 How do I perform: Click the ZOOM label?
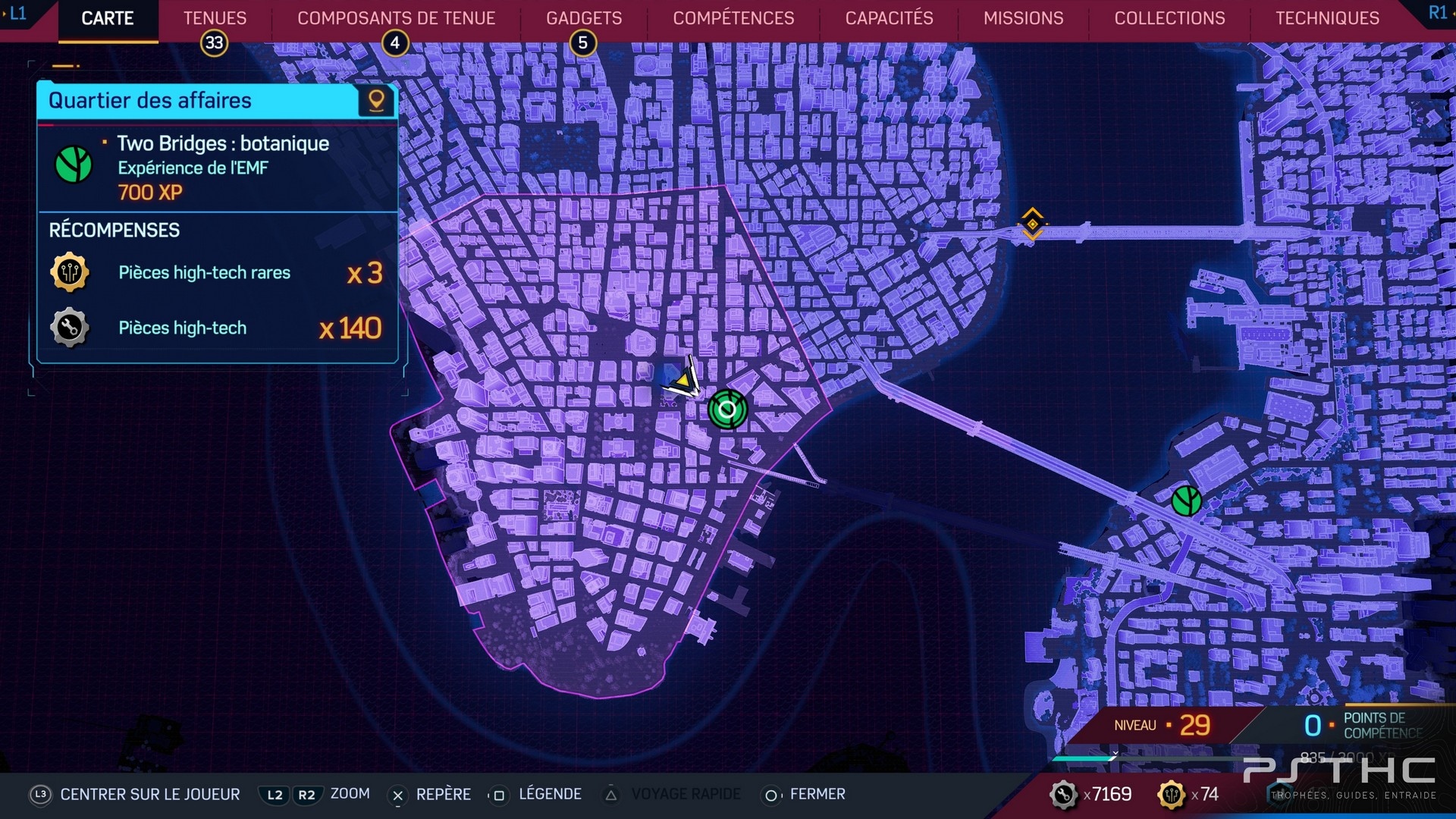[x=350, y=794]
